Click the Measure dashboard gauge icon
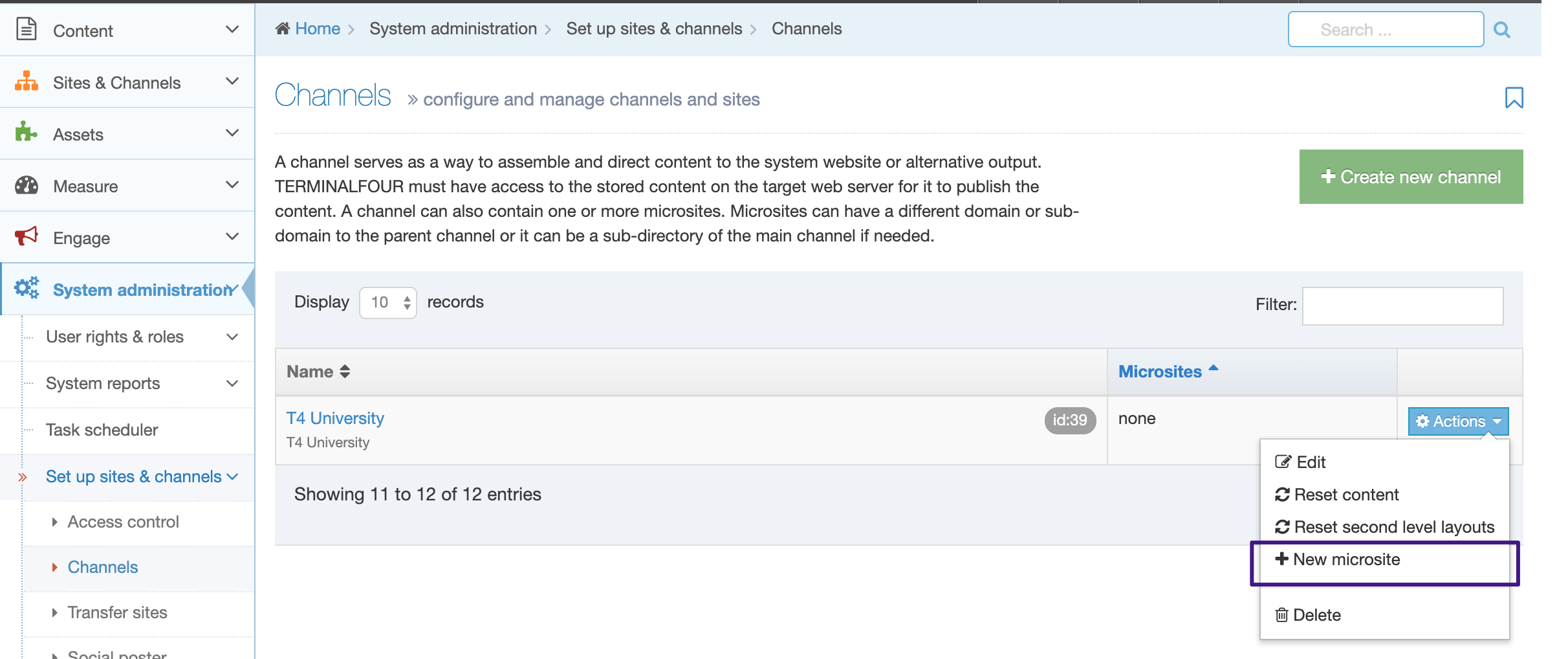 [26, 185]
